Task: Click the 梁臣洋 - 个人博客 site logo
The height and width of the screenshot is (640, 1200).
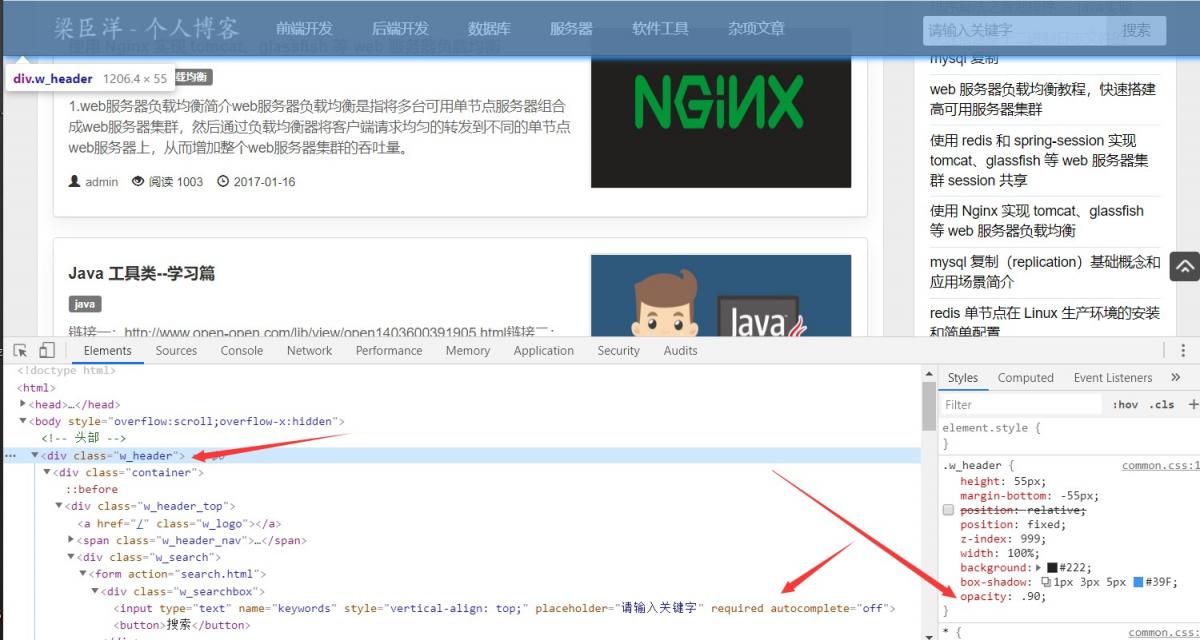Action: 147,28
